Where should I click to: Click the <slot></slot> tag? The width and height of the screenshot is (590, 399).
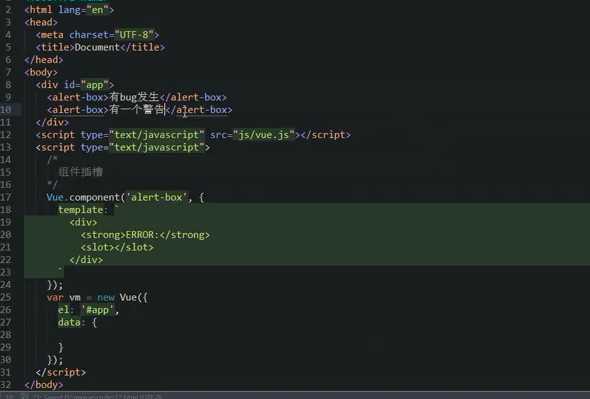click(x=117, y=247)
